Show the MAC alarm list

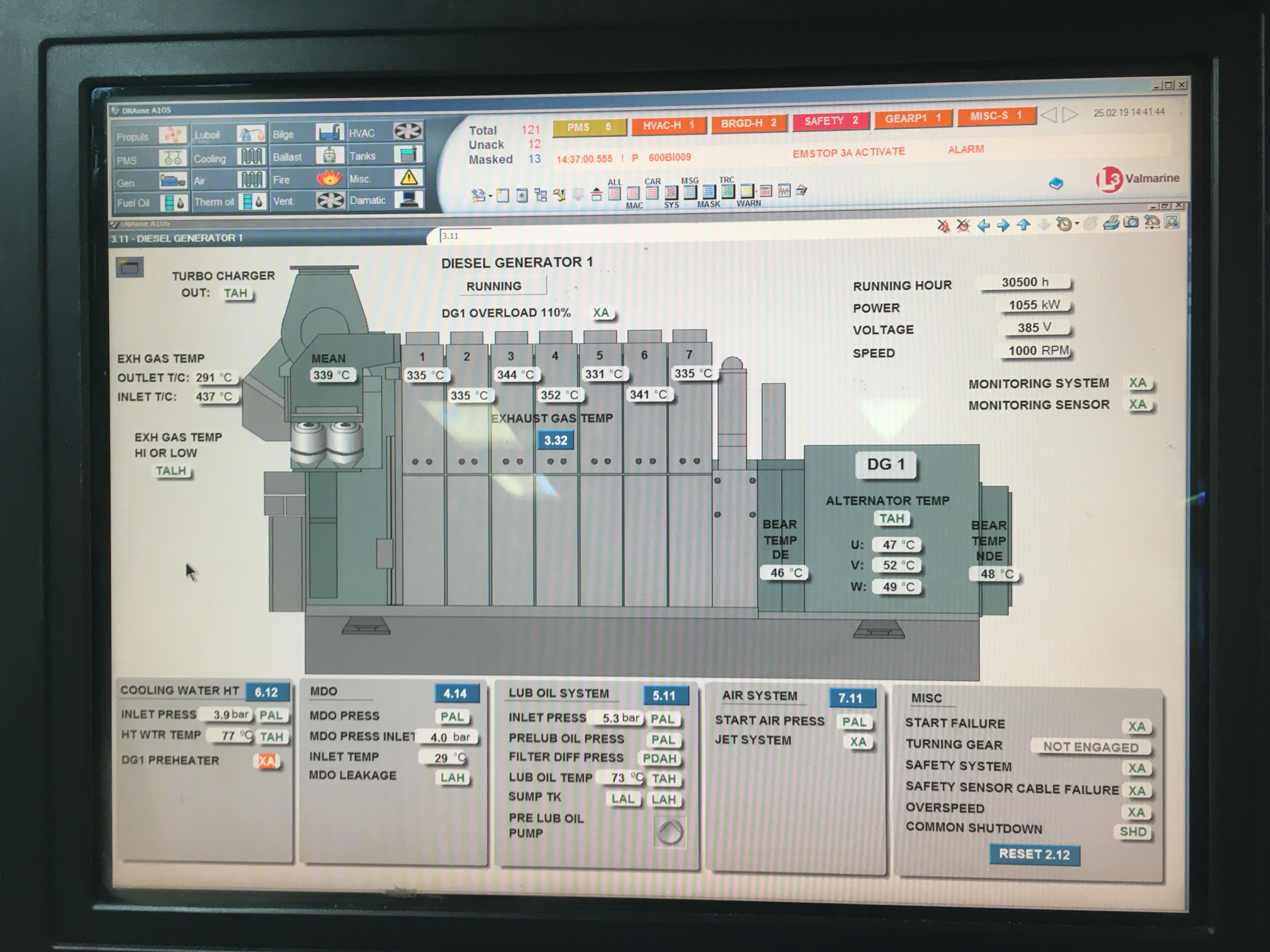pyautogui.click(x=633, y=193)
